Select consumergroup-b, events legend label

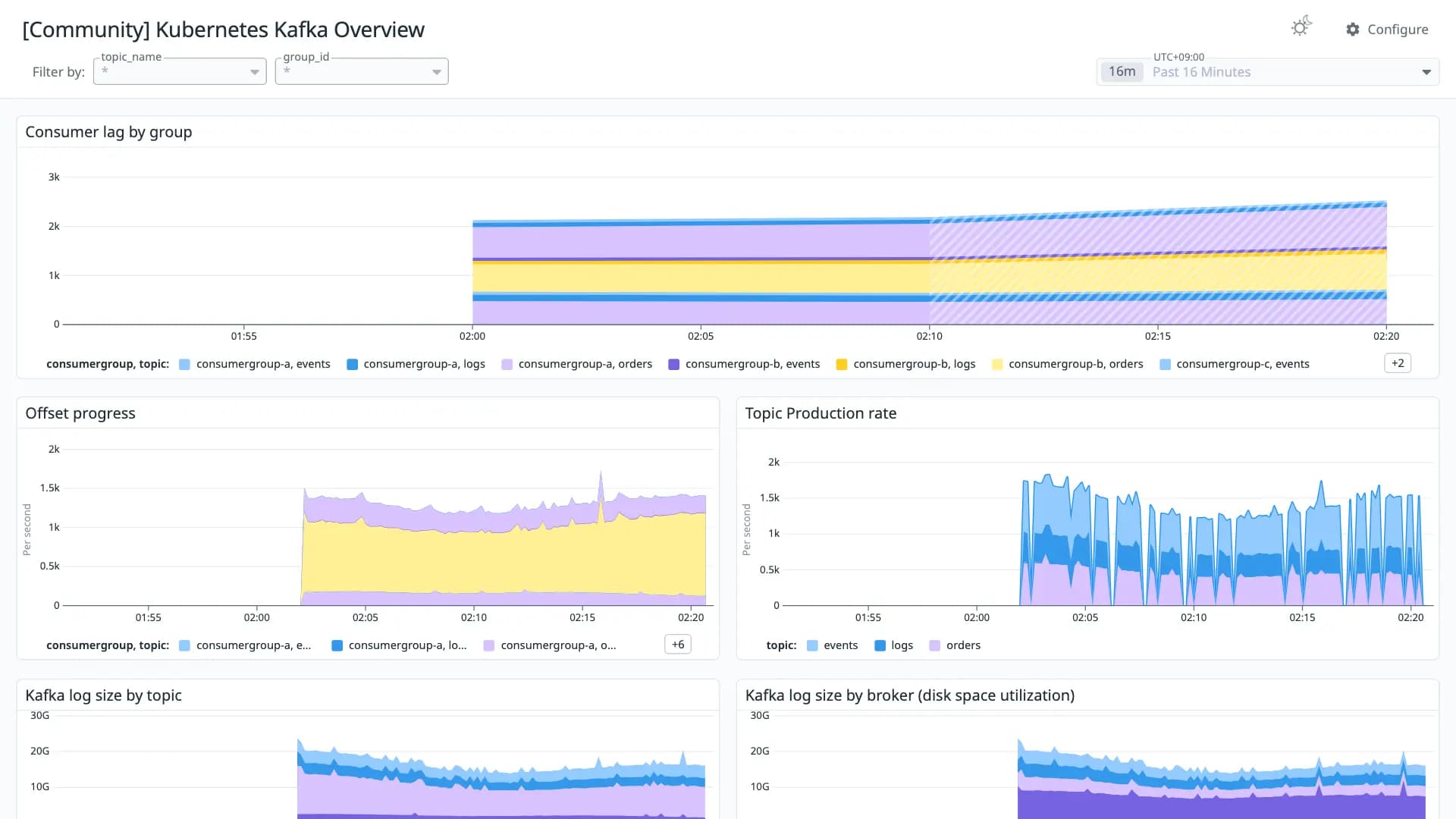(x=752, y=364)
